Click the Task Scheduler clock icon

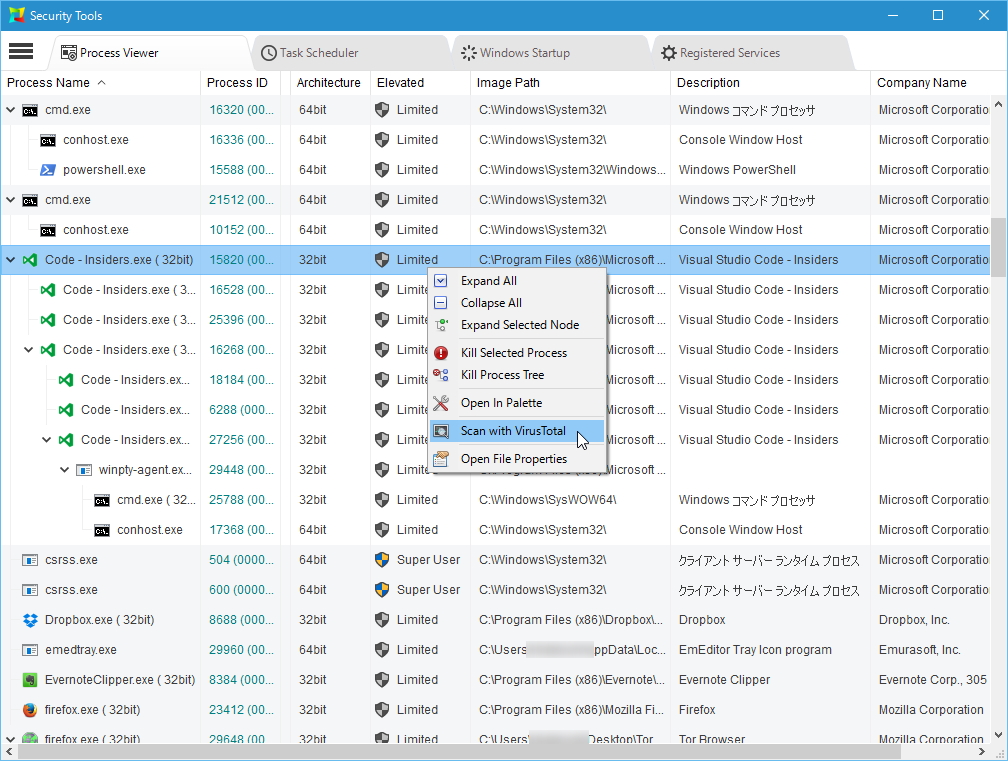click(x=269, y=53)
